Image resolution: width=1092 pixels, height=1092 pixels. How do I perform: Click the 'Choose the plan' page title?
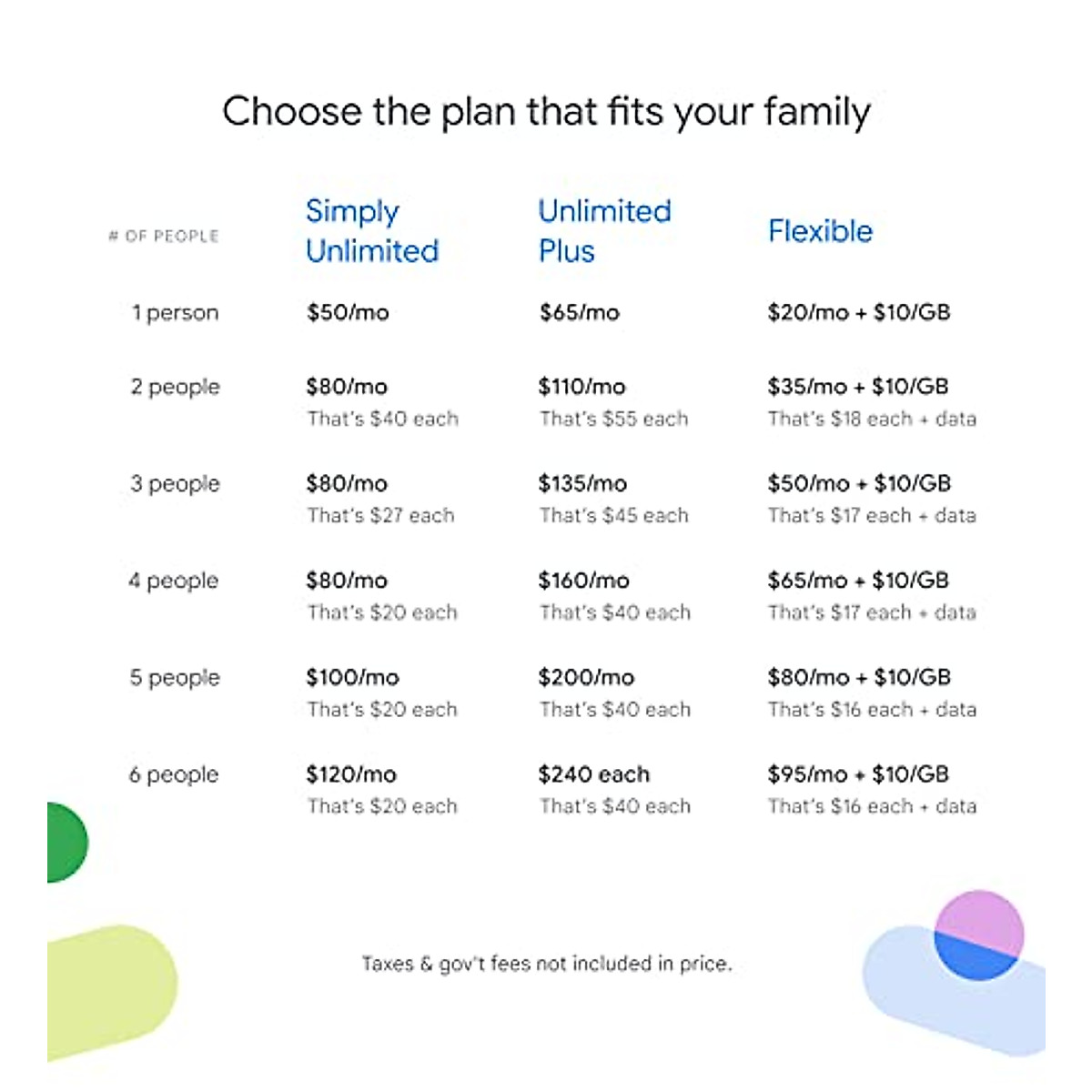click(546, 112)
